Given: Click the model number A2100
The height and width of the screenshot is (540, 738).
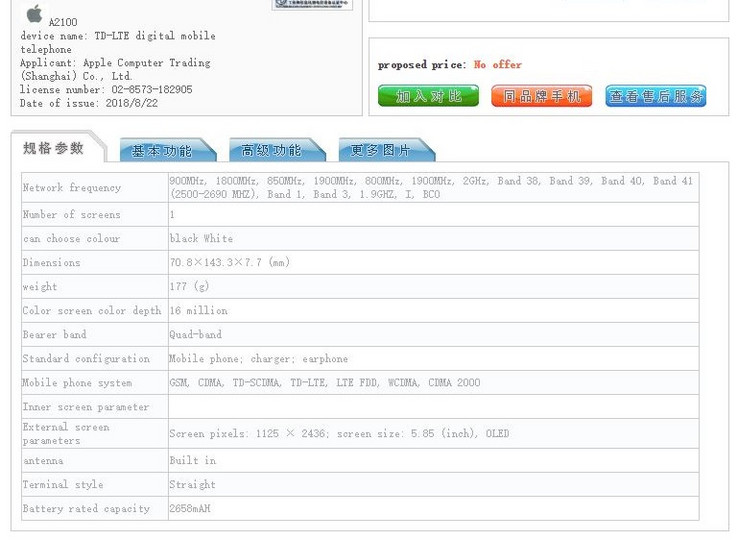Looking at the screenshot, I should click(63, 22).
